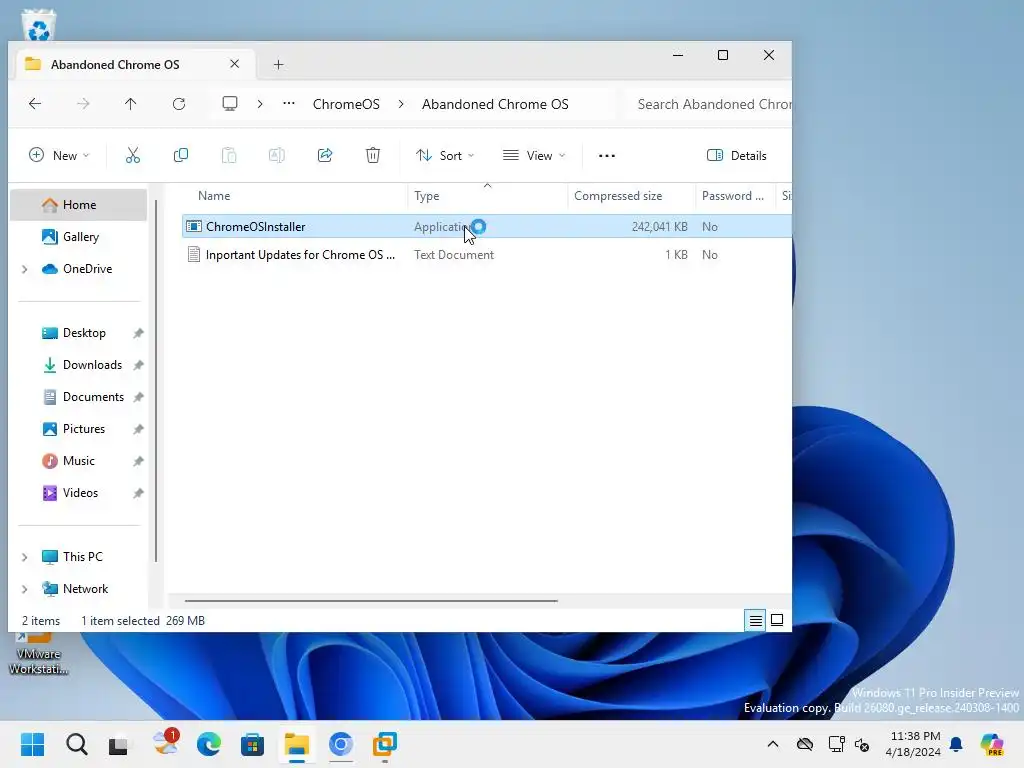
Task: Go back with the left arrow
Action: pyautogui.click(x=35, y=104)
